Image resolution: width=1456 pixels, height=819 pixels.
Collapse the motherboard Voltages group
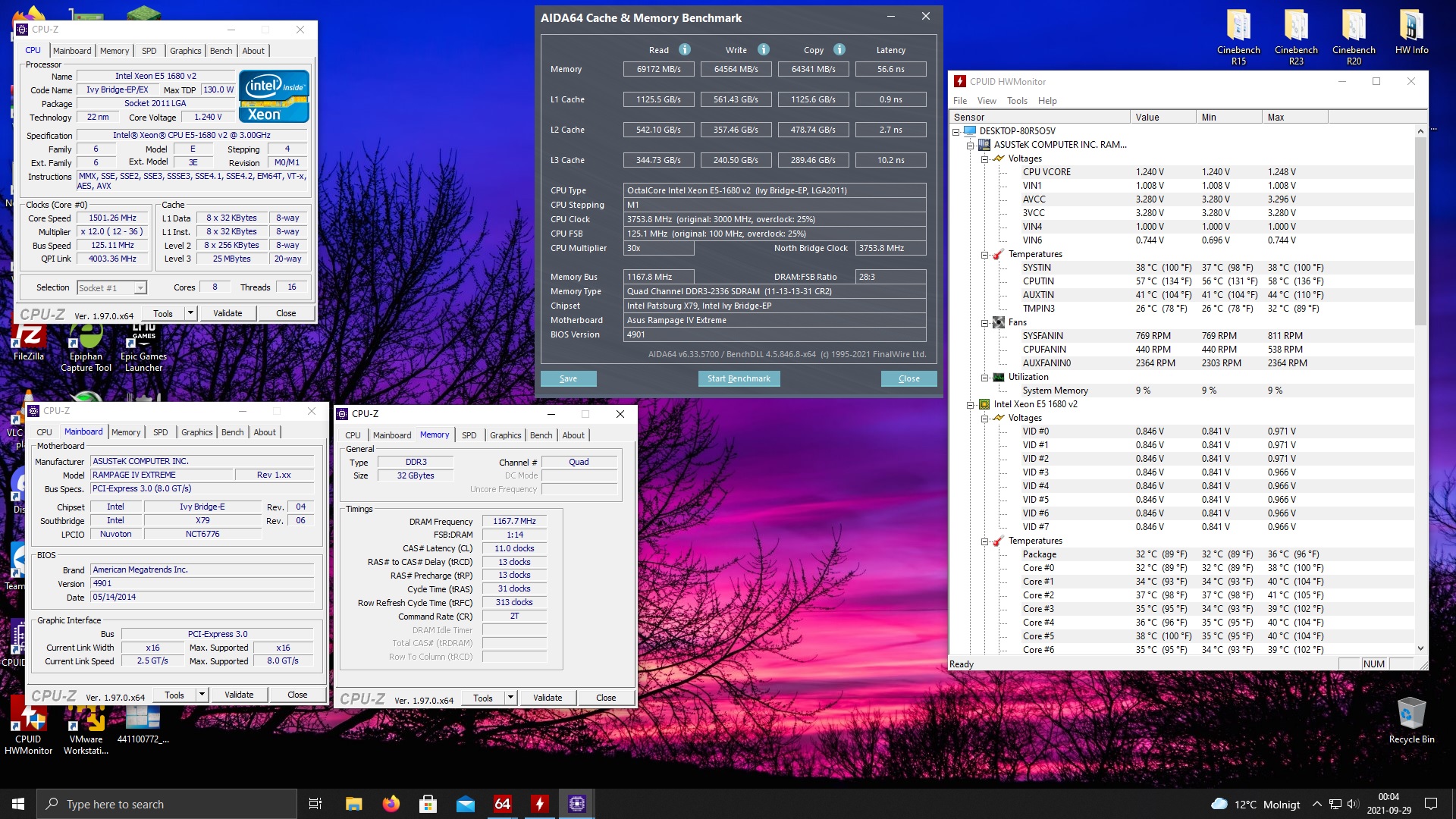984,158
